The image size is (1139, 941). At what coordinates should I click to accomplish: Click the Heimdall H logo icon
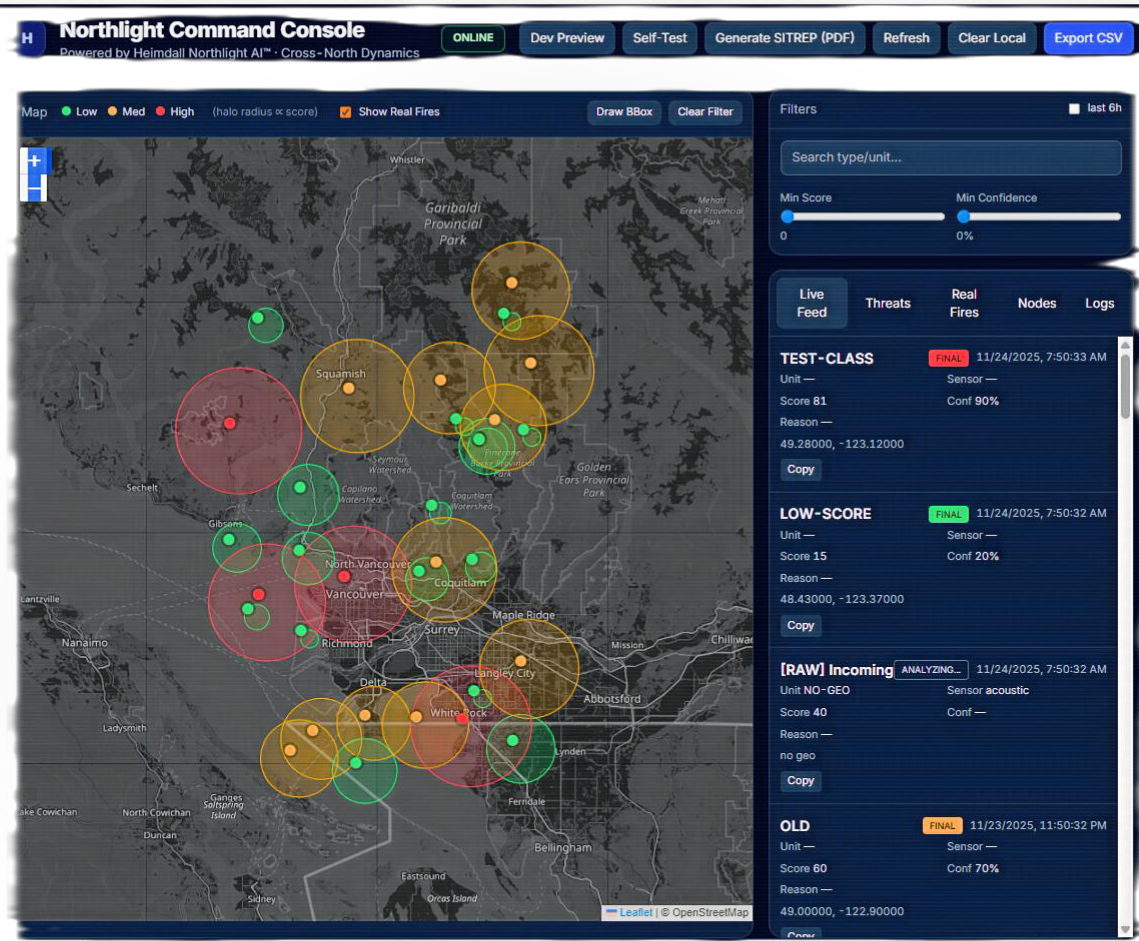28,39
